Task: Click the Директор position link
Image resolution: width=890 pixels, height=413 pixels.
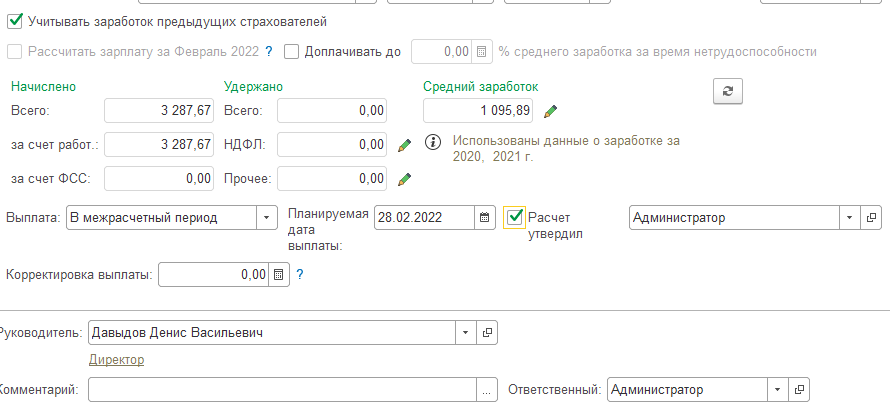Action: [x=116, y=360]
